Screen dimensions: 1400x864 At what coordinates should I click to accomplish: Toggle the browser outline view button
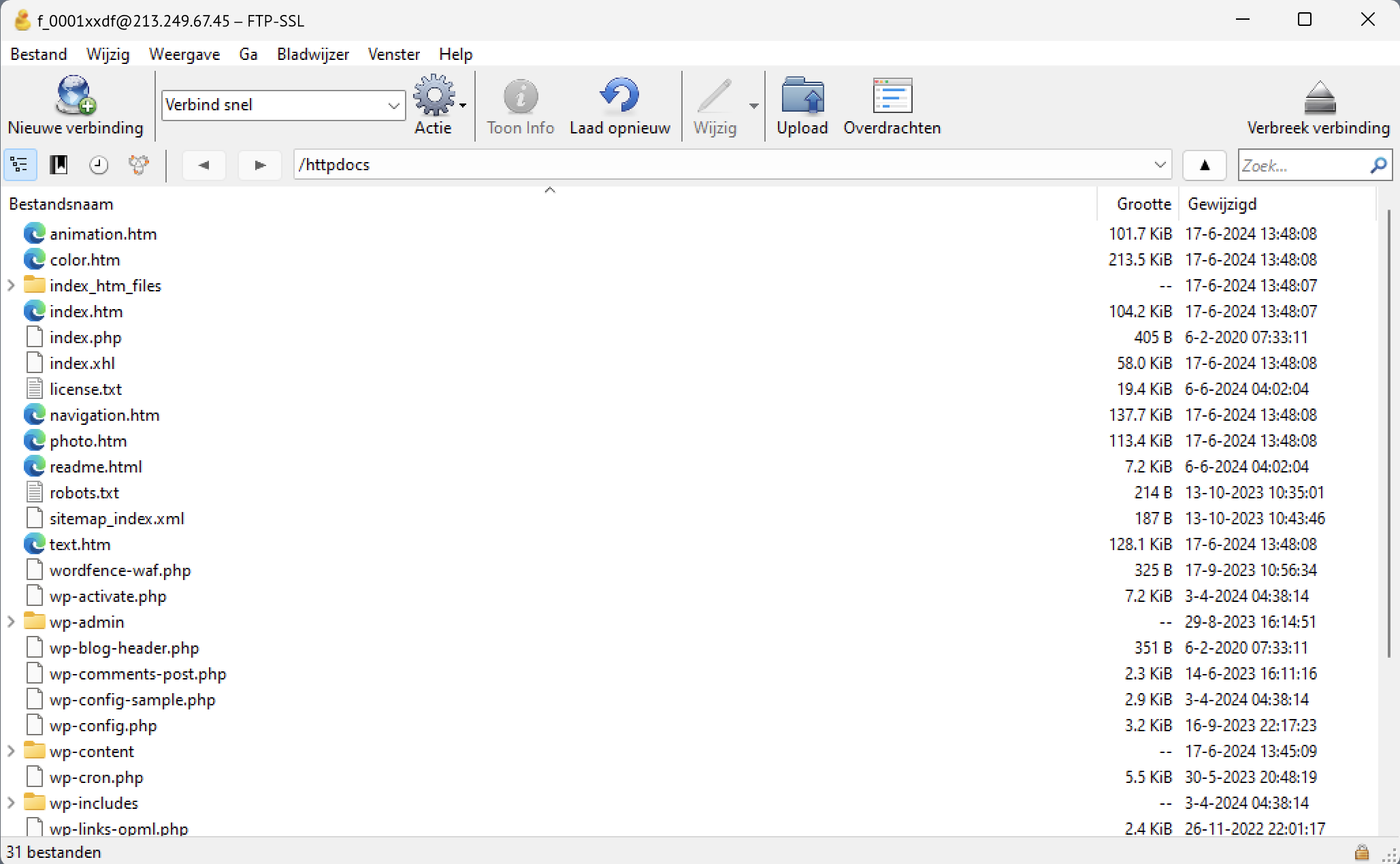point(20,165)
